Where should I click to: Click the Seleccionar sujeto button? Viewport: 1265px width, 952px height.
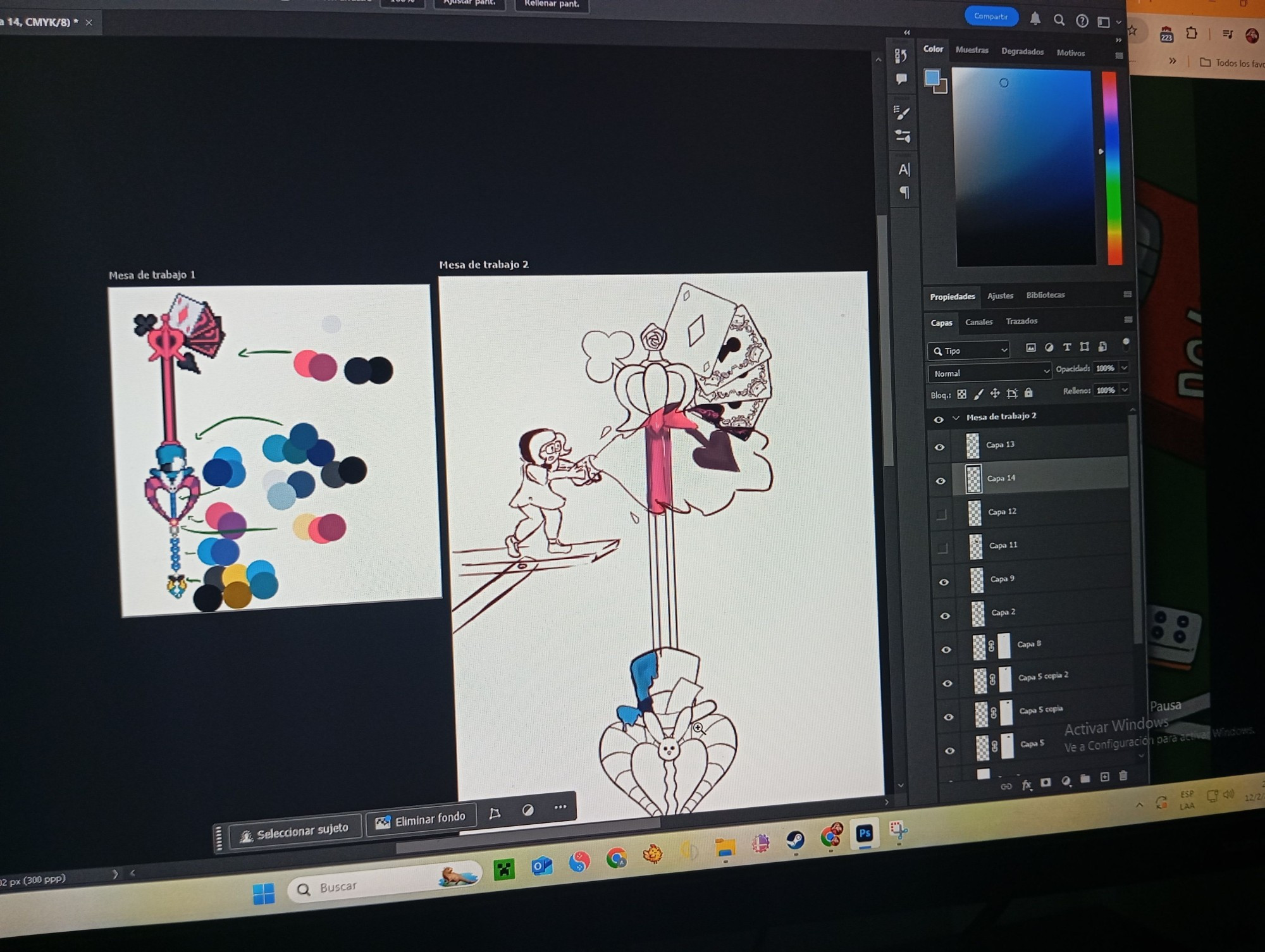pyautogui.click(x=295, y=832)
